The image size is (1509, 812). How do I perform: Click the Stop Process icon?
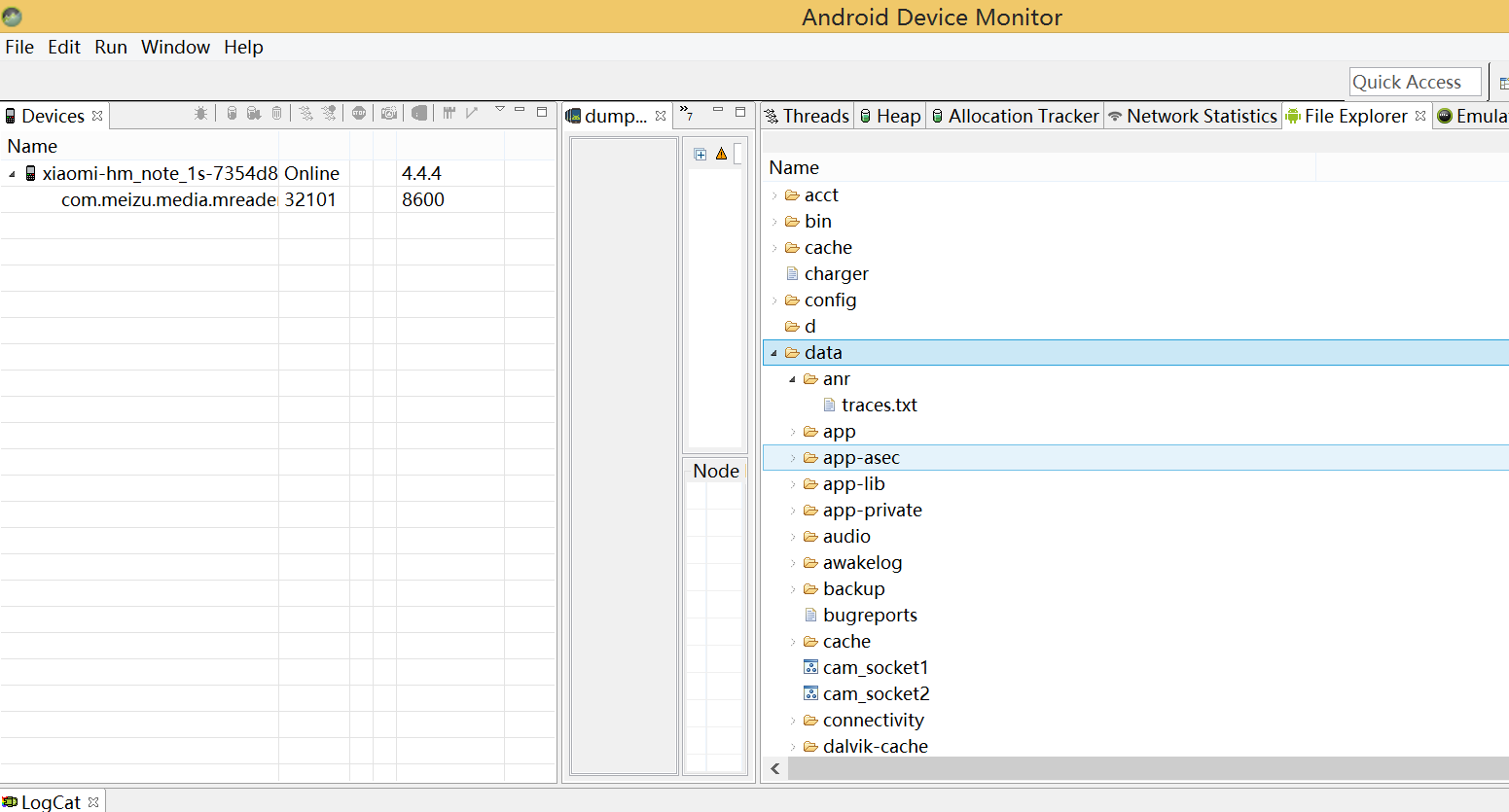point(359,113)
